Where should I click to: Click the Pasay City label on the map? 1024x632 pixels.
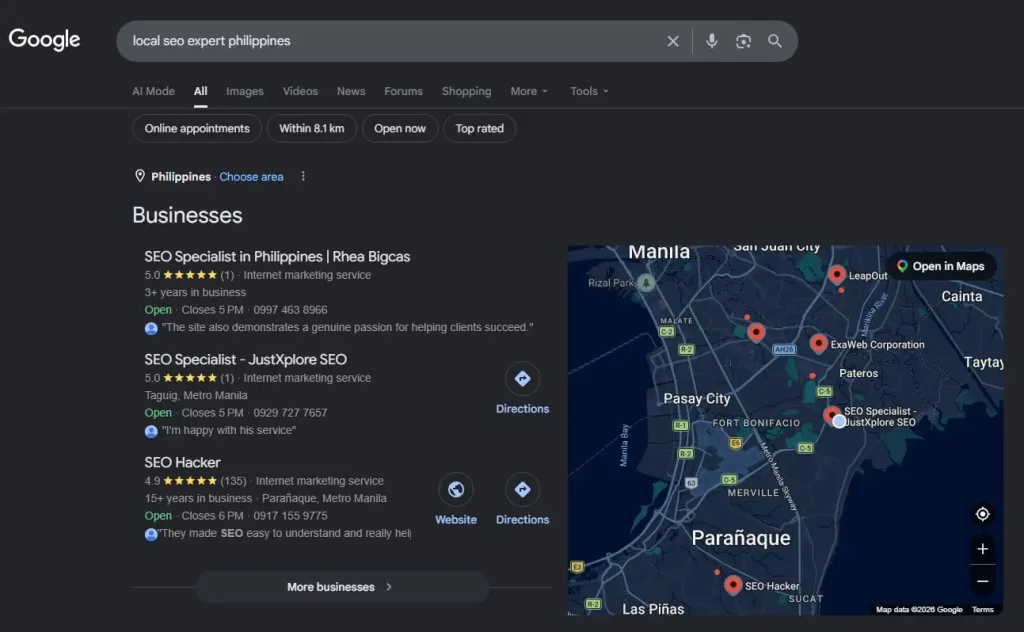(697, 399)
